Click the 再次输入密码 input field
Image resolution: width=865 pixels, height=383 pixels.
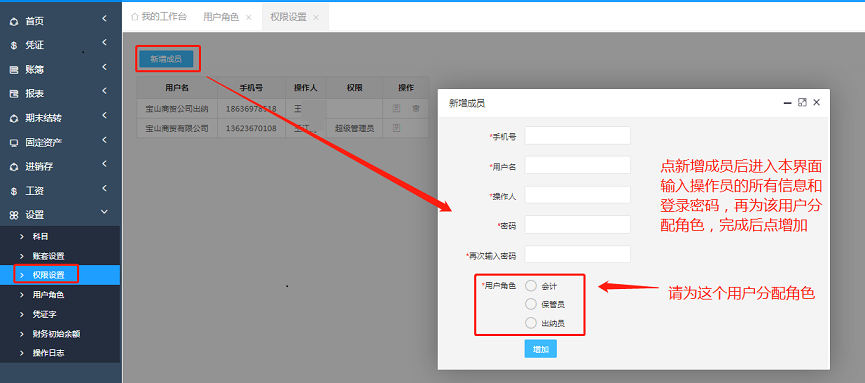578,254
